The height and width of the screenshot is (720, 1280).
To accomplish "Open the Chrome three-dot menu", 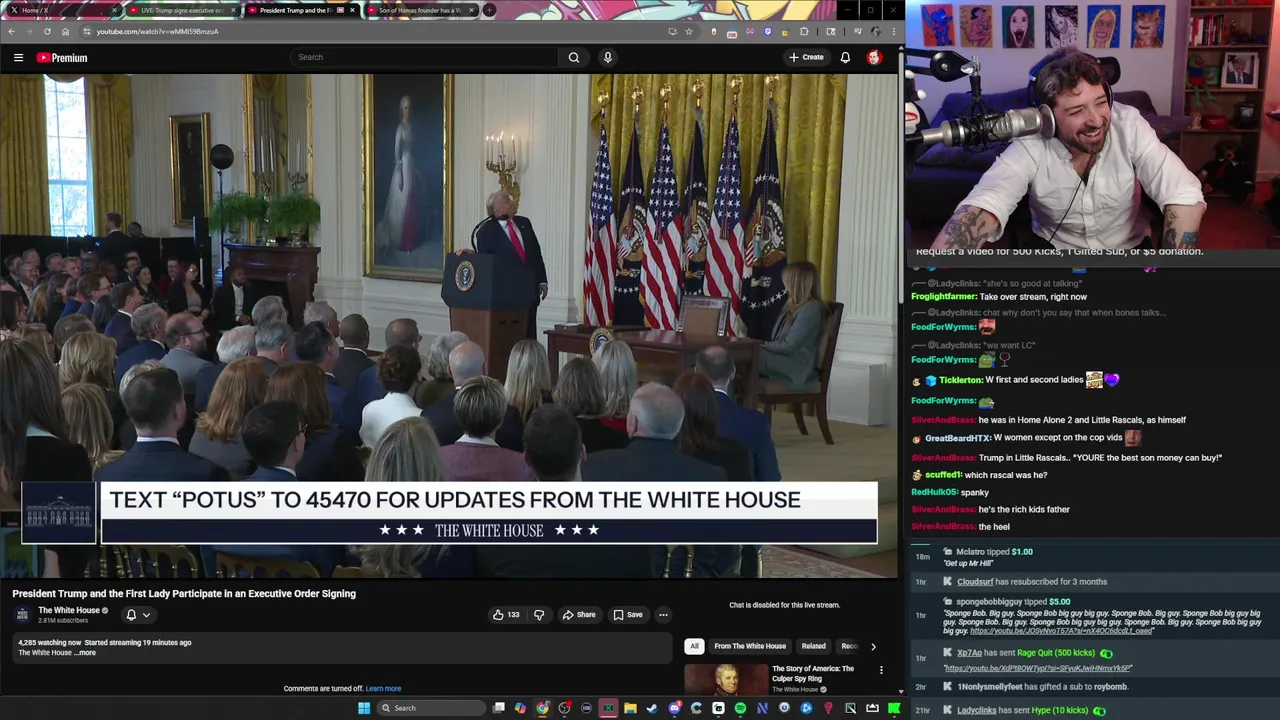I will [x=893, y=31].
